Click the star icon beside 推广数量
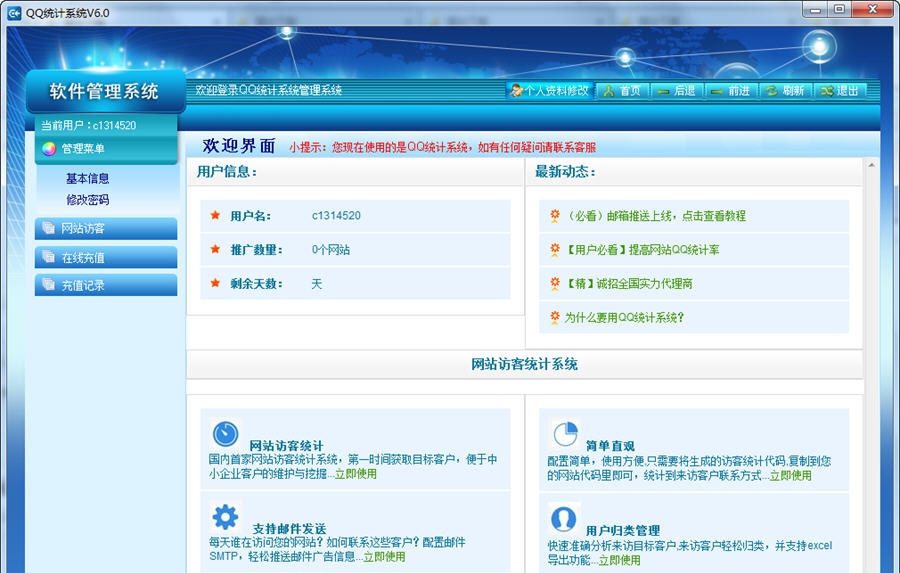This screenshot has height=573, width=900. pyautogui.click(x=215, y=249)
